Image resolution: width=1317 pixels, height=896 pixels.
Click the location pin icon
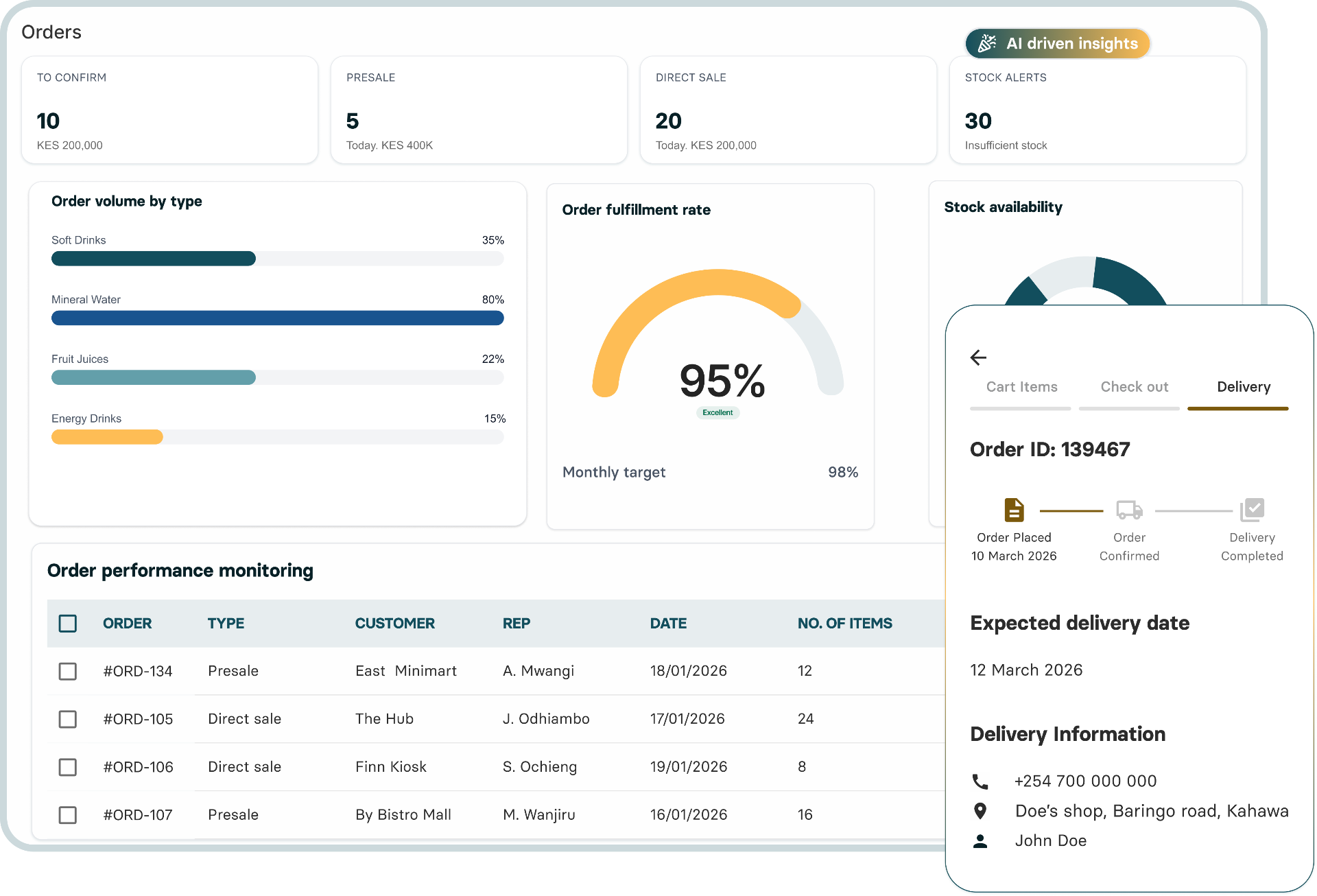click(980, 811)
